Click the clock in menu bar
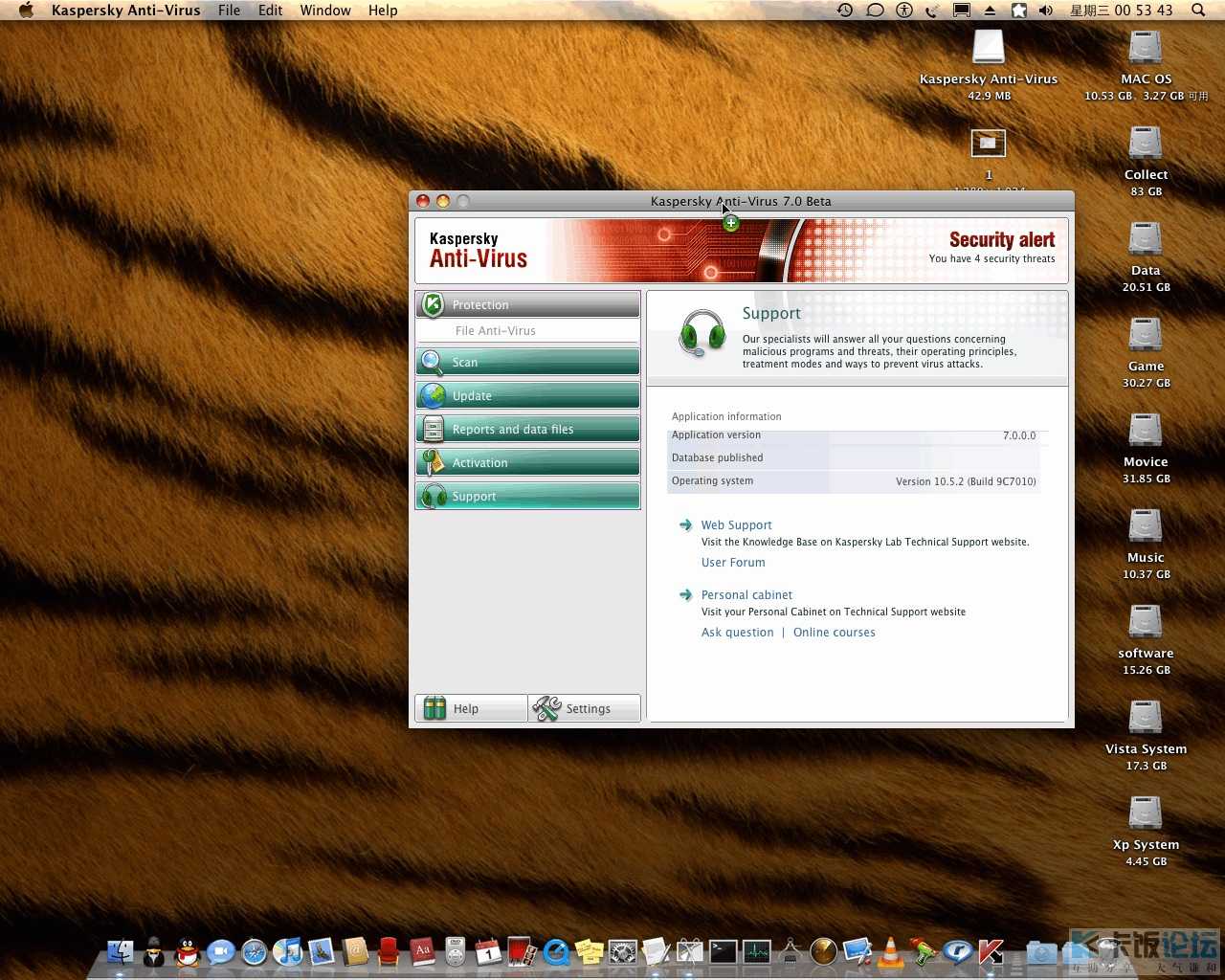The height and width of the screenshot is (980, 1225). pyautogui.click(x=1121, y=11)
